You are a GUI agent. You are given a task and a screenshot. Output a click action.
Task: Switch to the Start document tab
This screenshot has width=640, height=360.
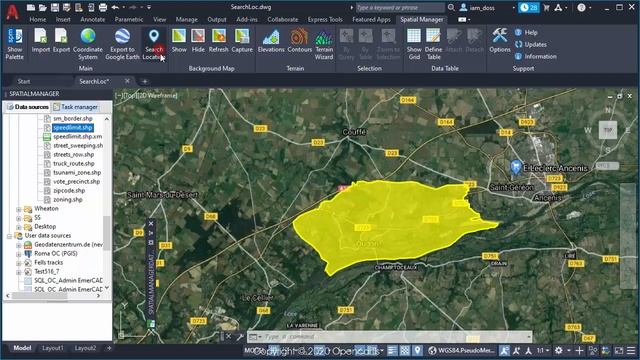(x=24, y=81)
